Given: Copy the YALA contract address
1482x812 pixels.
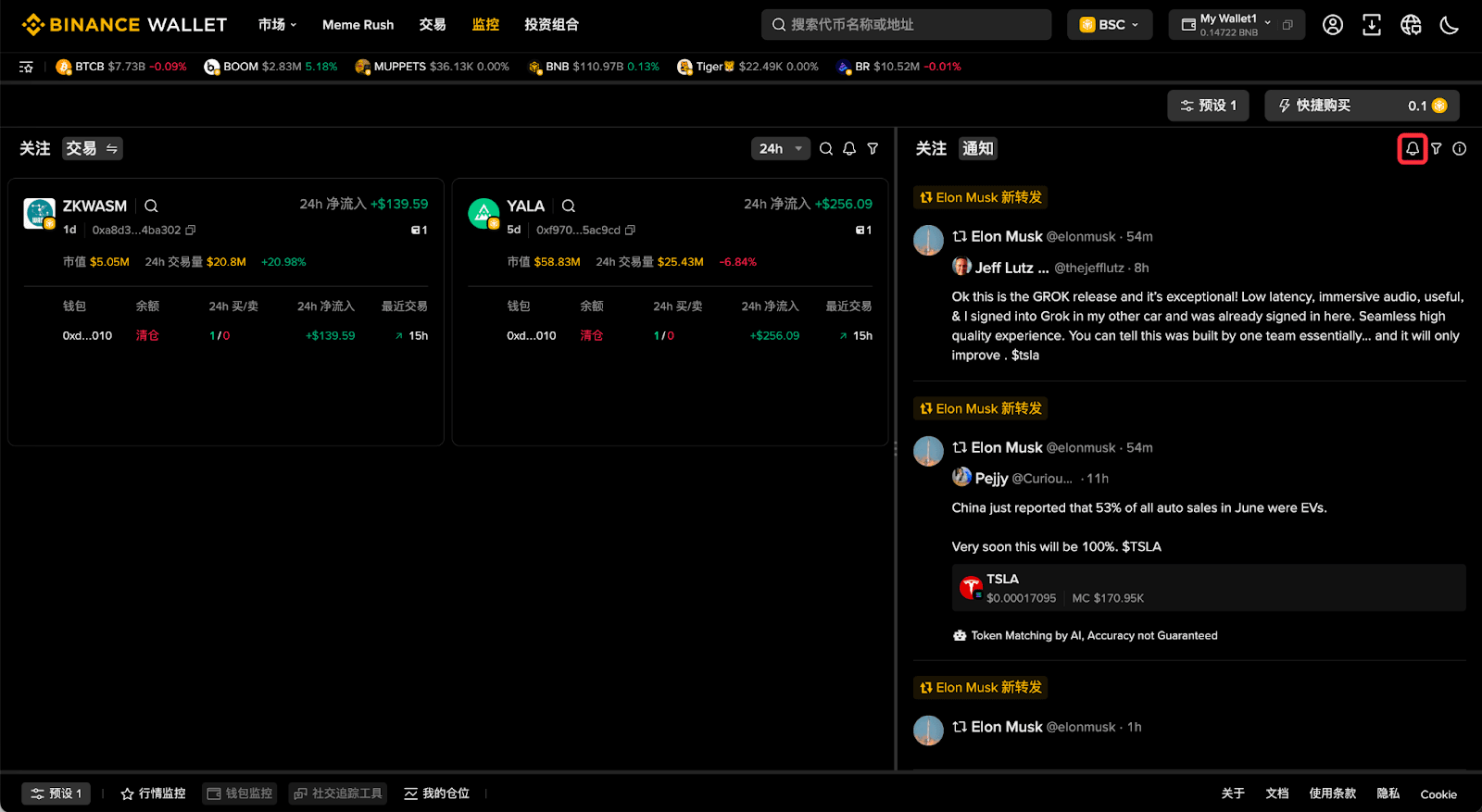Looking at the screenshot, I should pyautogui.click(x=631, y=230).
